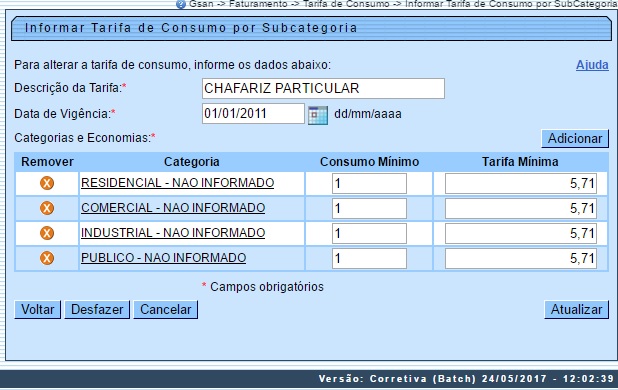The image size is (618, 390).
Task: Open the INDUSTRIAL - NAO INFORMADO link
Action: click(x=173, y=233)
